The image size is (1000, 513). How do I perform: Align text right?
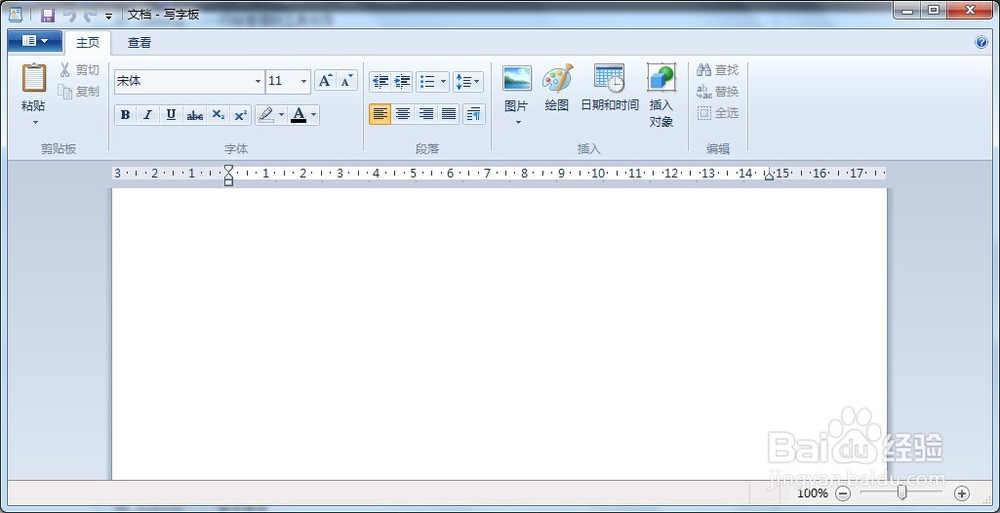[426, 114]
